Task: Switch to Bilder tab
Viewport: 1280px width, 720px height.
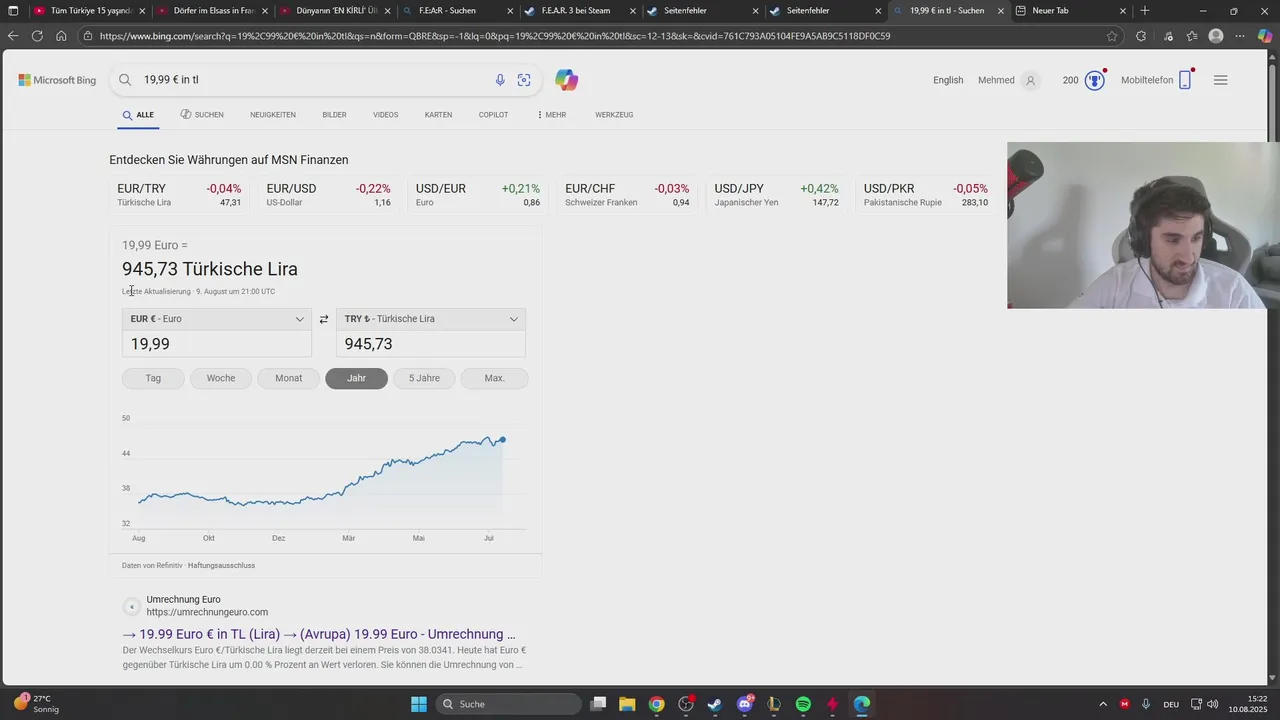Action: [x=334, y=115]
